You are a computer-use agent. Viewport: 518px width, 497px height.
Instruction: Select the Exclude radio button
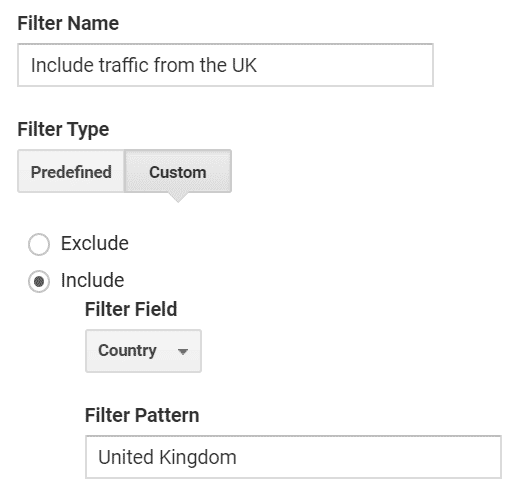39,244
